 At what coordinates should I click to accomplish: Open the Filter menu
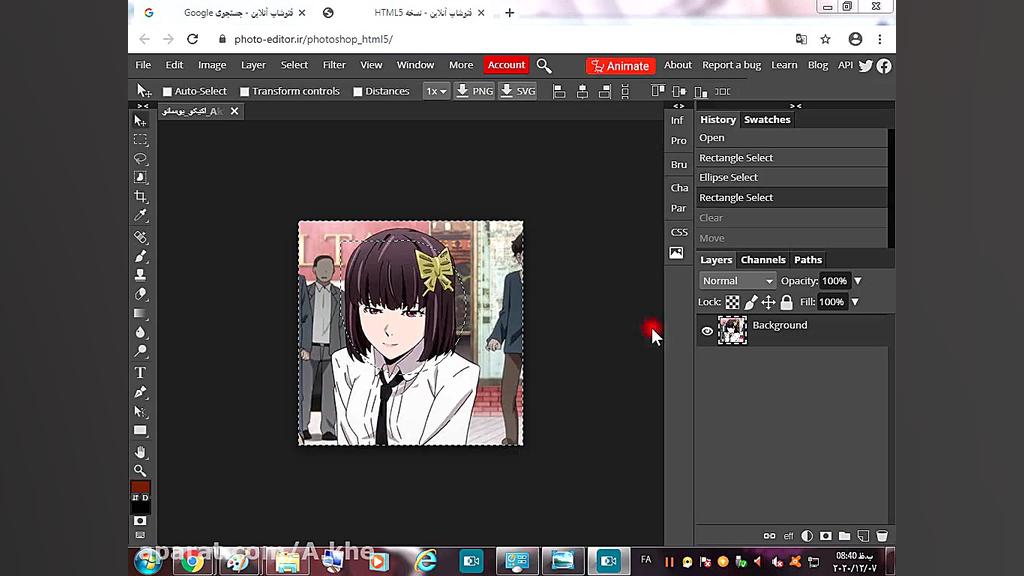(x=334, y=65)
